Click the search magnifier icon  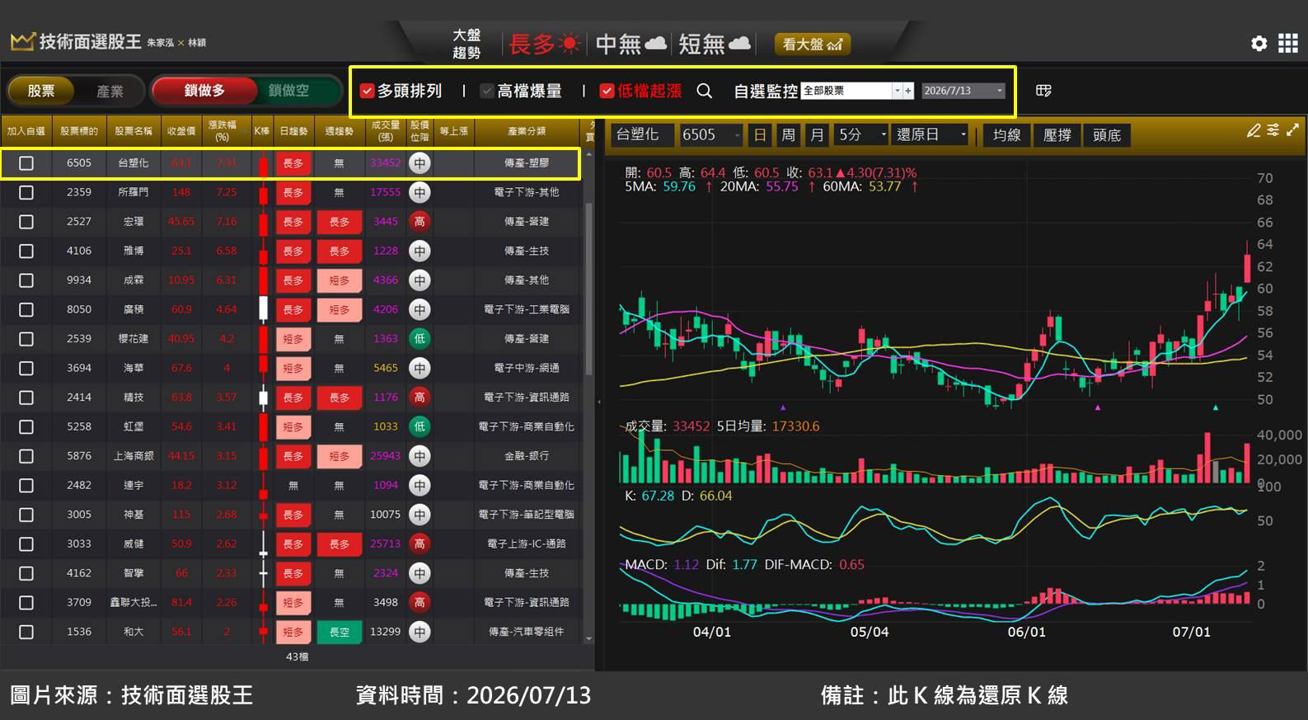704,91
